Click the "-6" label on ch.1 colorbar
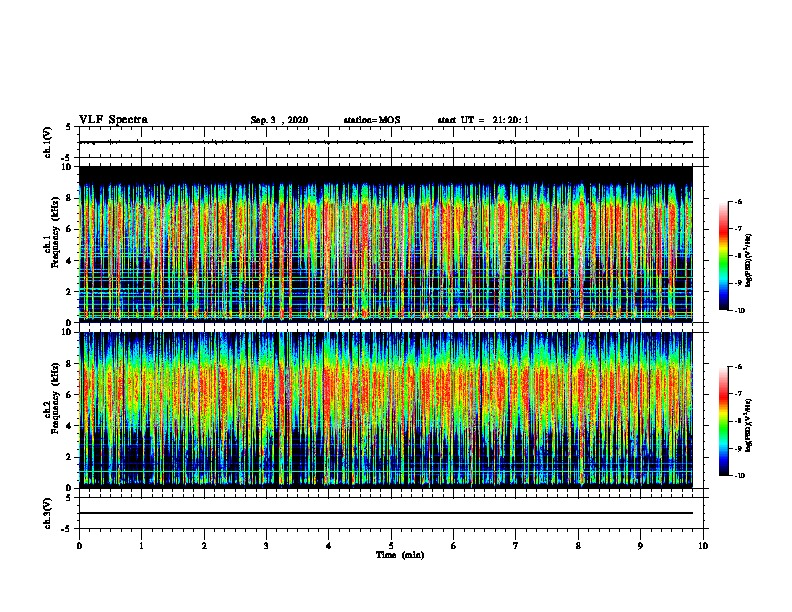Image resolution: width=792 pixels, height=612 pixels. click(737, 201)
